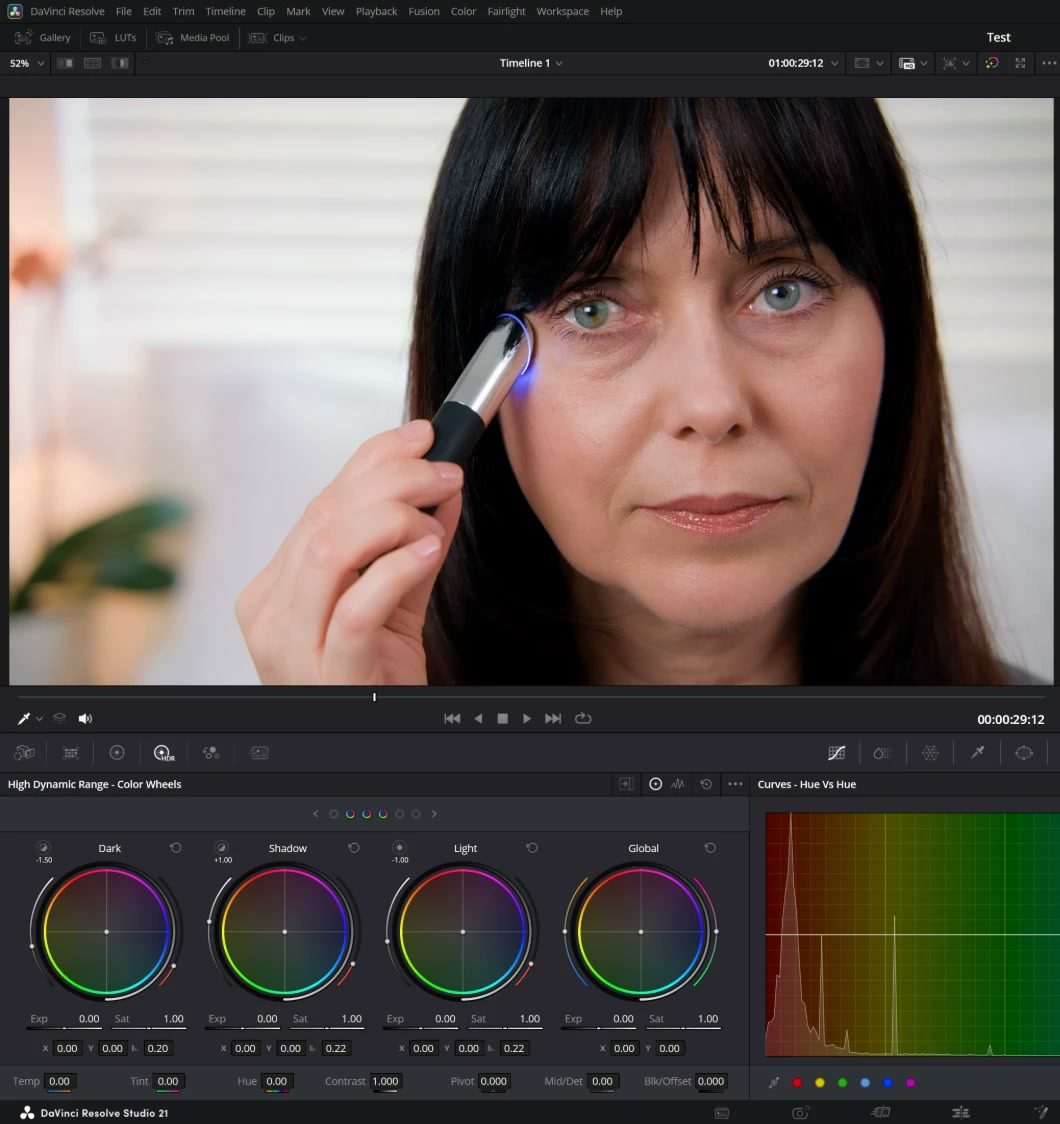Open the primary Color Wheels palette
The height and width of the screenshot is (1124, 1060).
(117, 753)
